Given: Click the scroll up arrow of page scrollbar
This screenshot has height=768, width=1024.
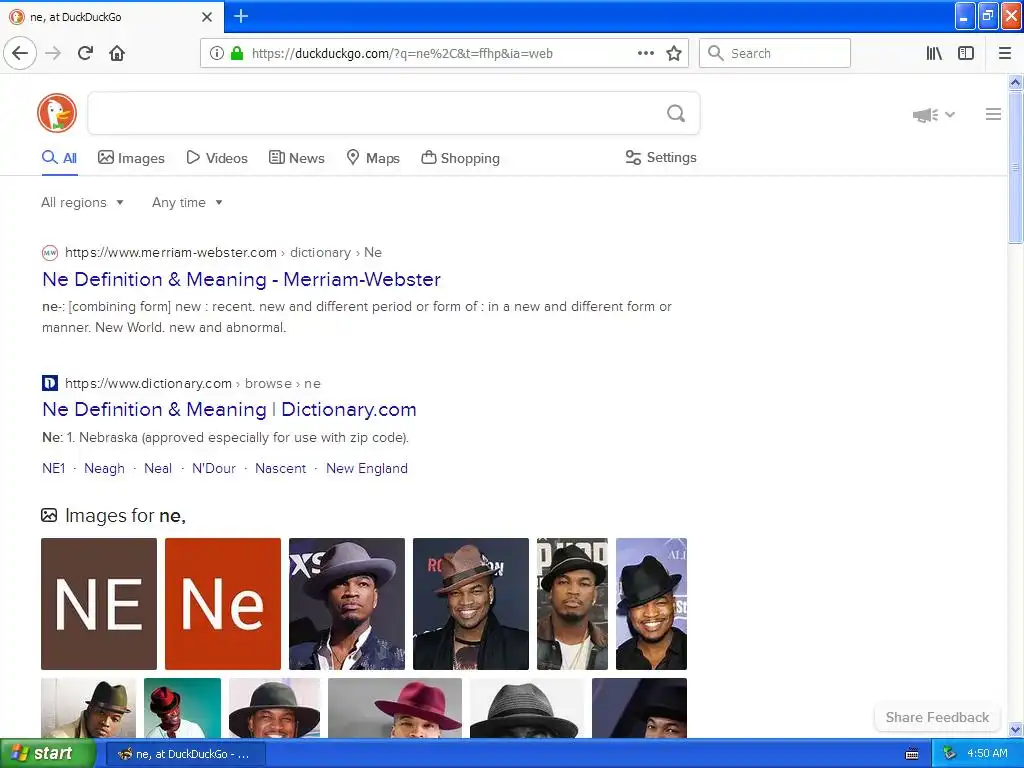Looking at the screenshot, I should [x=1015, y=82].
